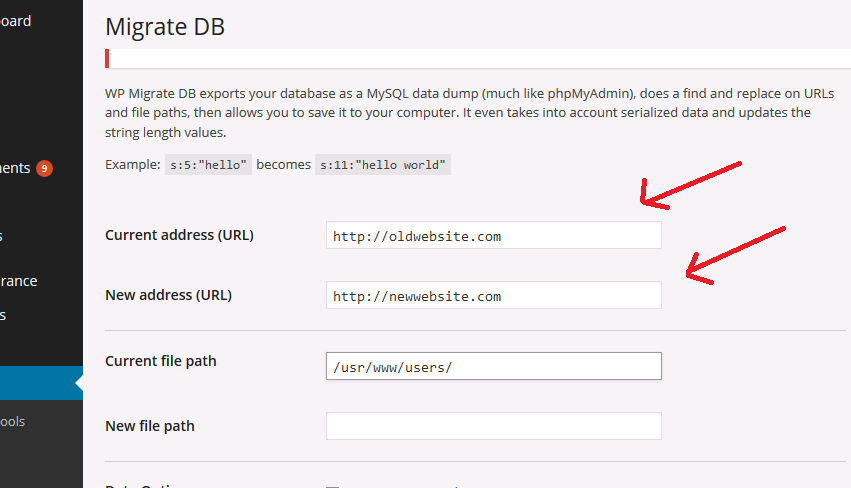Image resolution: width=851 pixels, height=488 pixels.
Task: Click the "Current address (URL)" label
Action: 179,236
